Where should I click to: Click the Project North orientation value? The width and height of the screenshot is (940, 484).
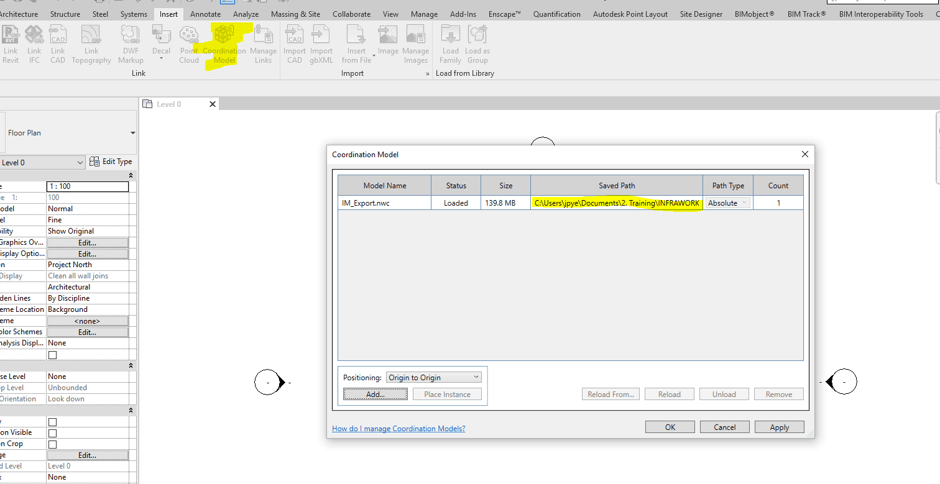point(88,264)
